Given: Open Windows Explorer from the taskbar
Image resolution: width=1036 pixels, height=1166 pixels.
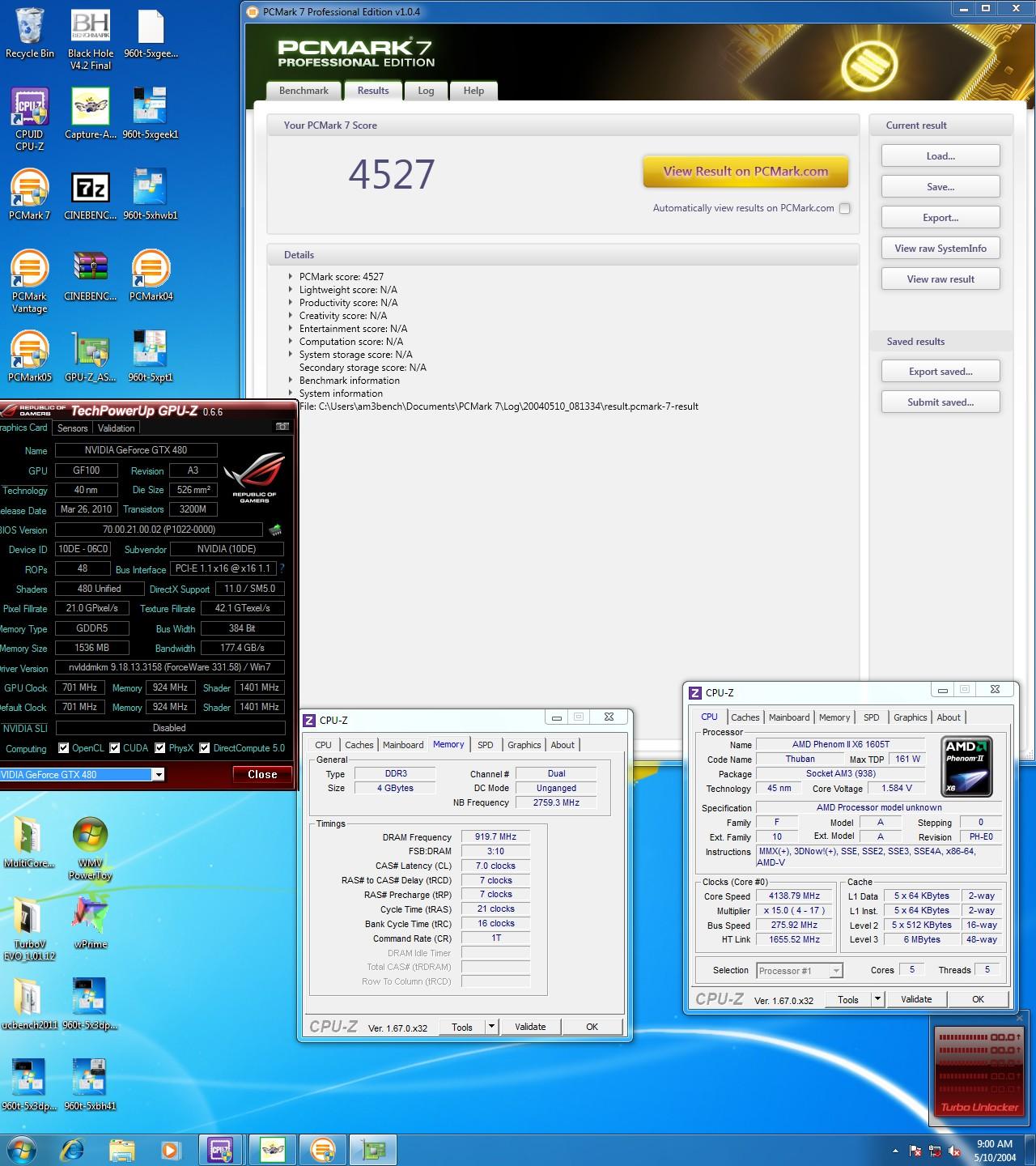Looking at the screenshot, I should coord(122,1150).
